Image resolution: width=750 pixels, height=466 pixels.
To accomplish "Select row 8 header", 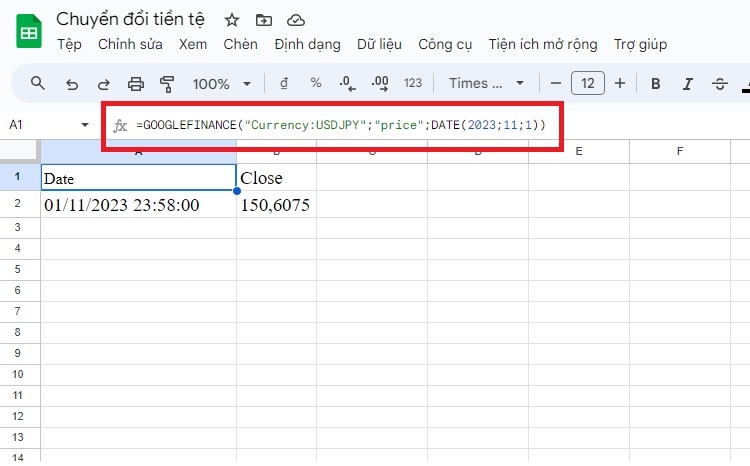I will click(x=18, y=332).
